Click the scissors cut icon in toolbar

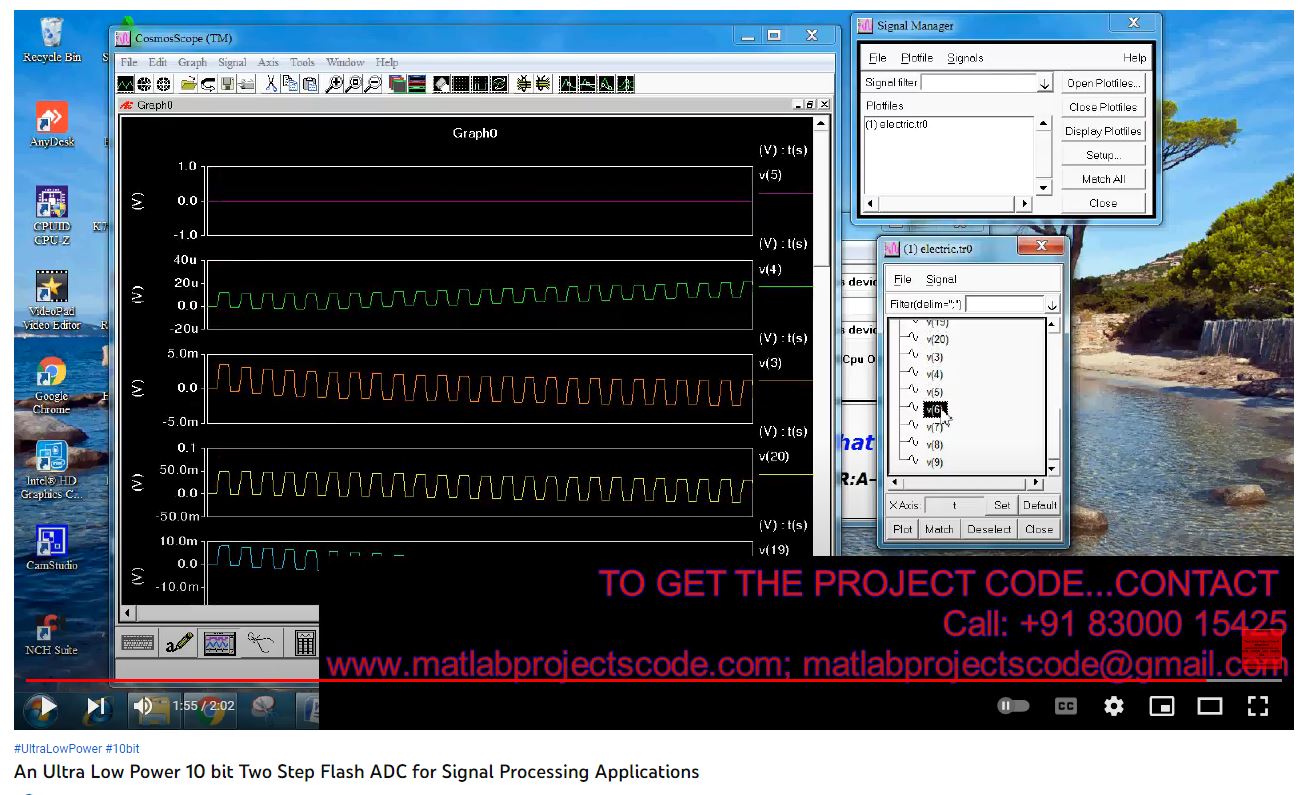pos(271,85)
